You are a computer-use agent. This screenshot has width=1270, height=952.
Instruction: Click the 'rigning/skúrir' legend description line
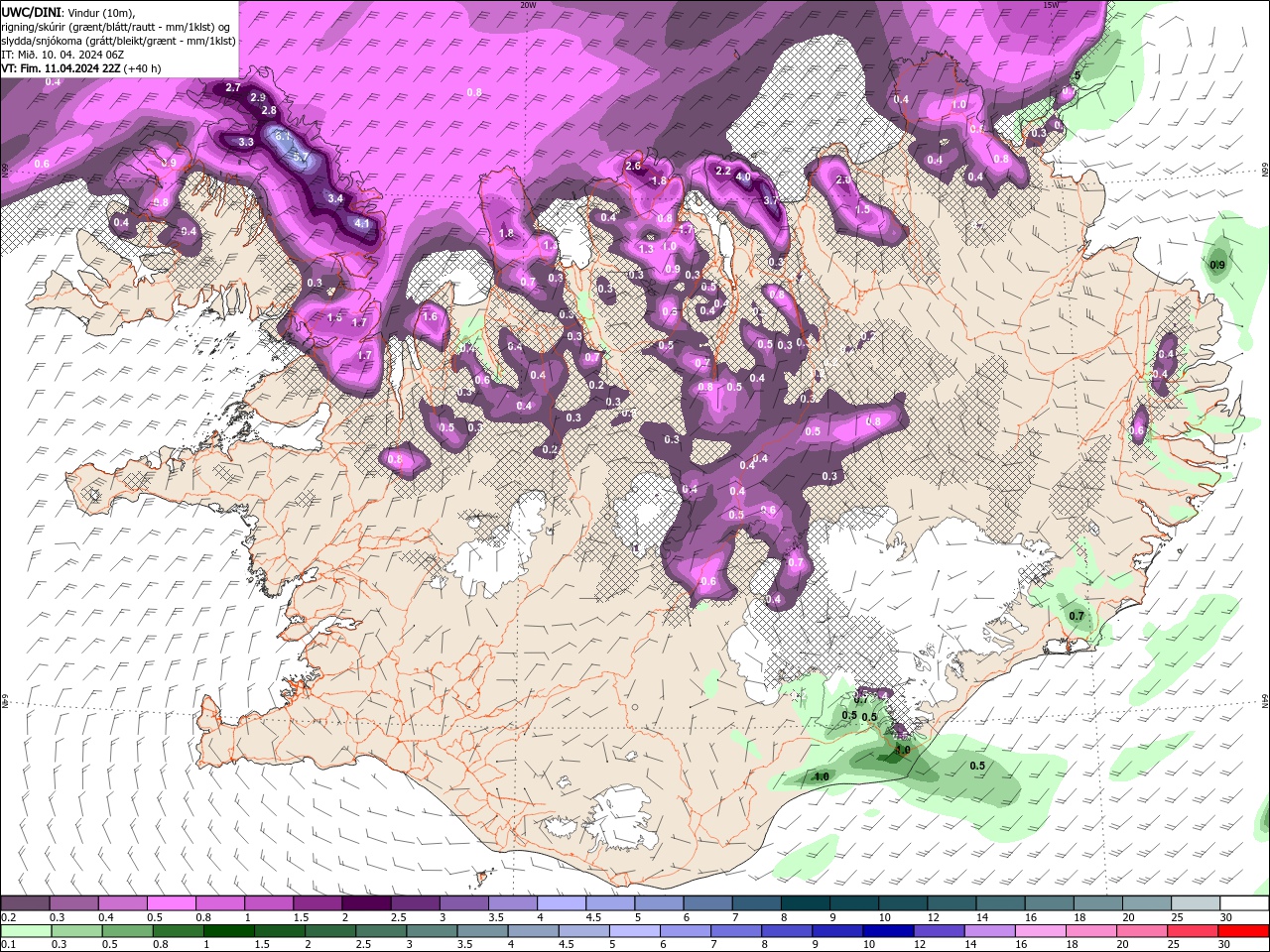tap(115, 27)
